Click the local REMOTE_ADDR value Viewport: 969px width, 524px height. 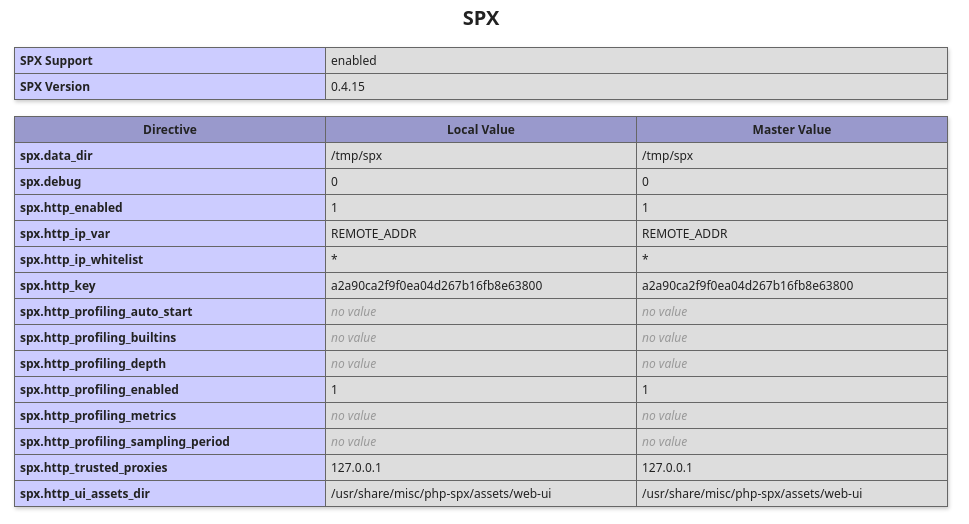[374, 234]
